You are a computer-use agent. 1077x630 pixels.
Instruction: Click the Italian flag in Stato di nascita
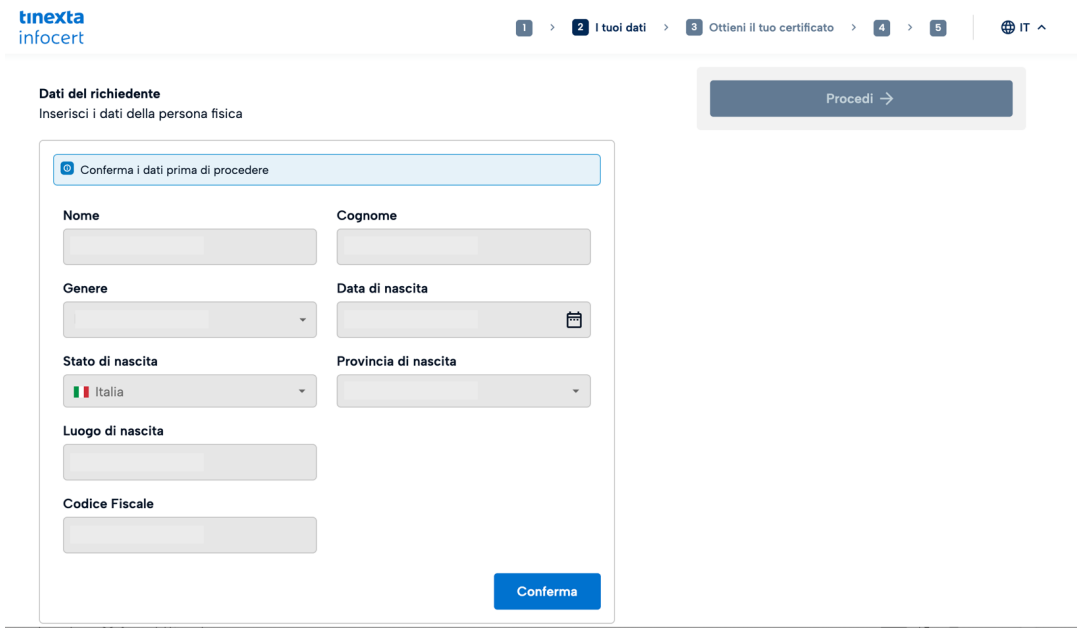pyautogui.click(x=81, y=392)
